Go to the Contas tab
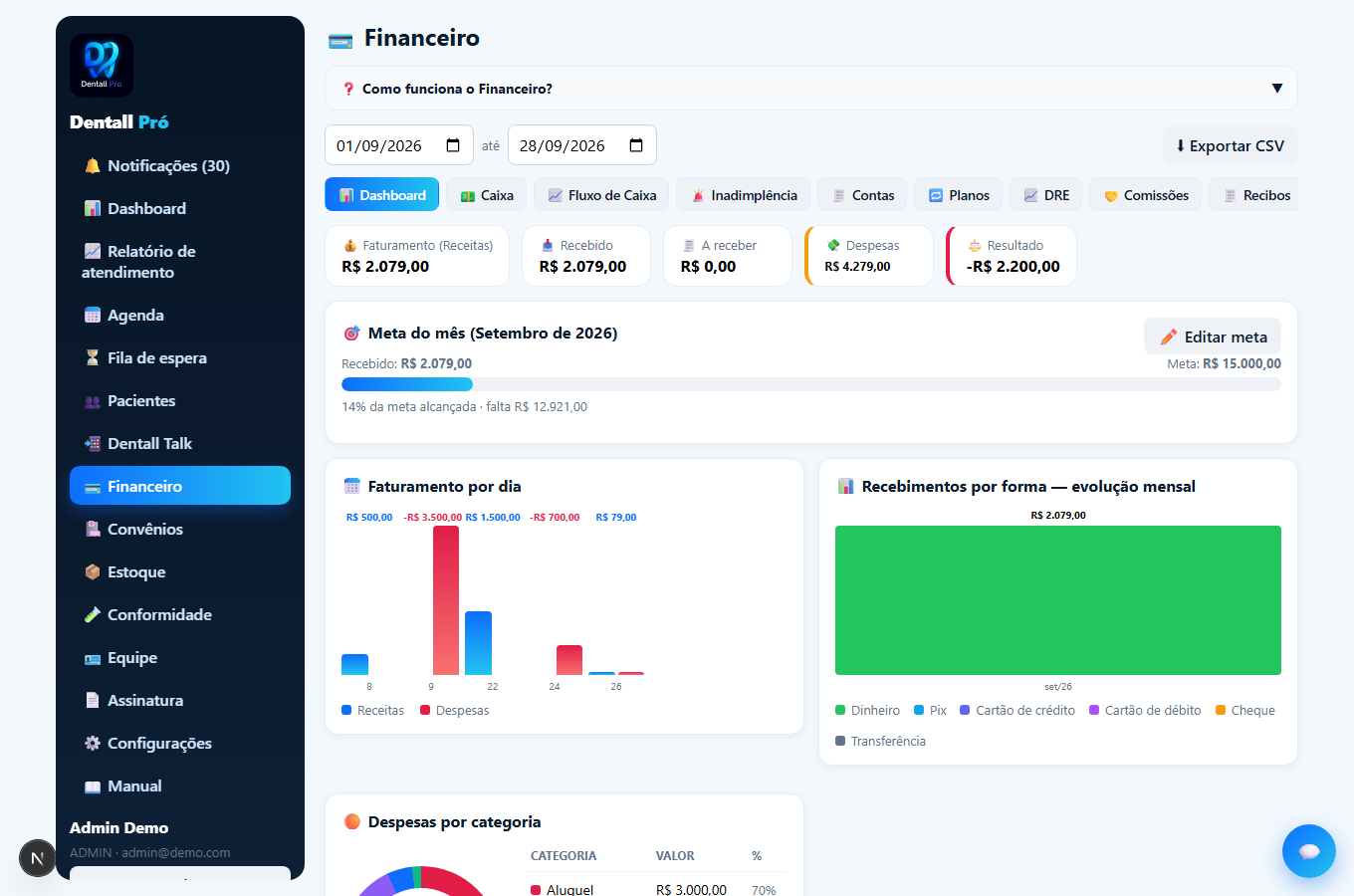This screenshot has height=896, width=1354. point(862,195)
